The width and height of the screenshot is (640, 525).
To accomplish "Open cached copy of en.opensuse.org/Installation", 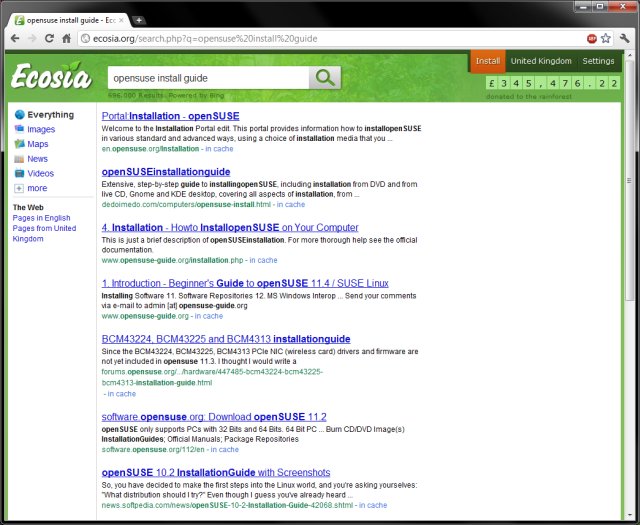I will (x=219, y=149).
